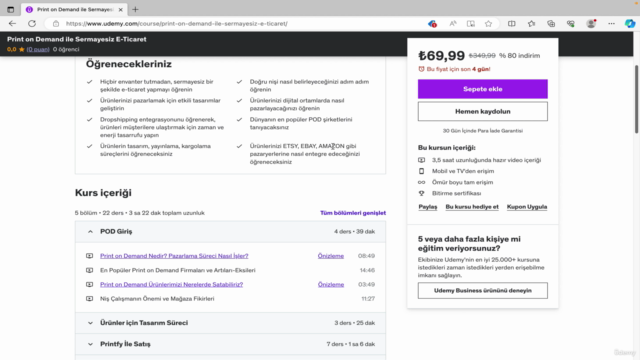Open the Collections icon

551,24
